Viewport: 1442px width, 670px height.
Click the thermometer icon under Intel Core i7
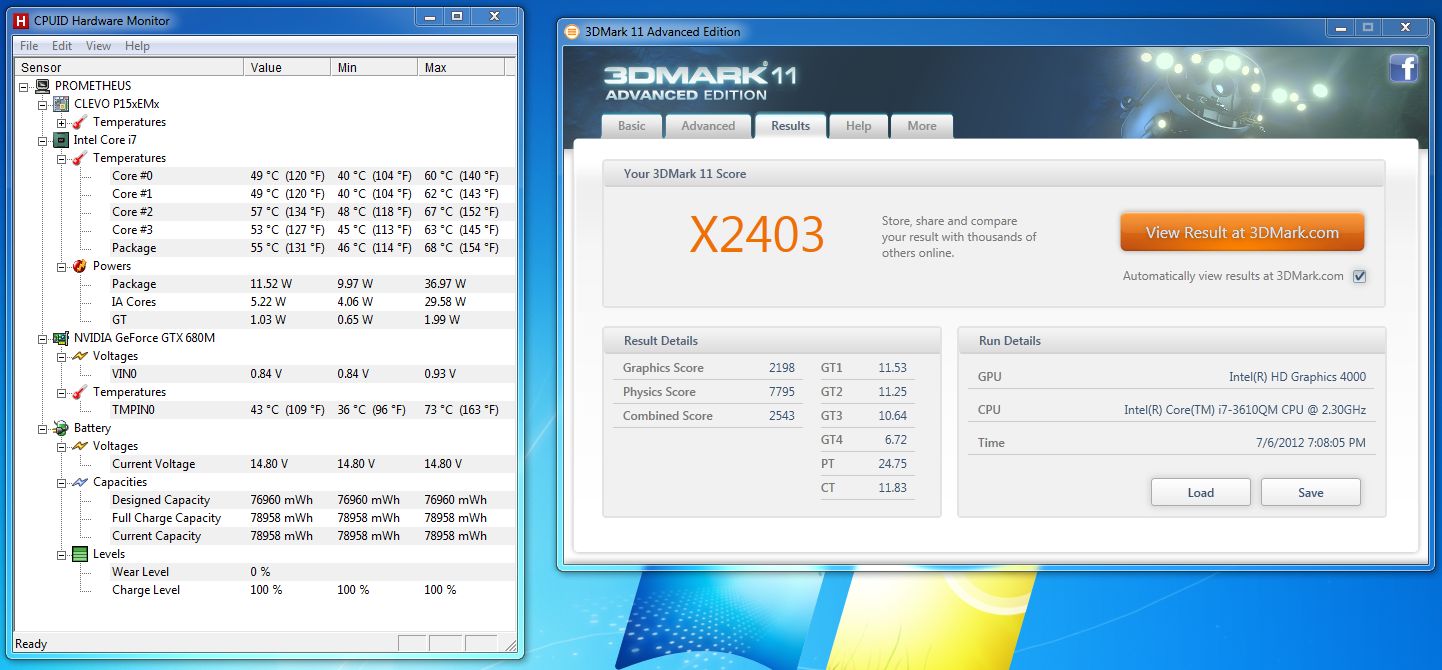click(x=80, y=158)
